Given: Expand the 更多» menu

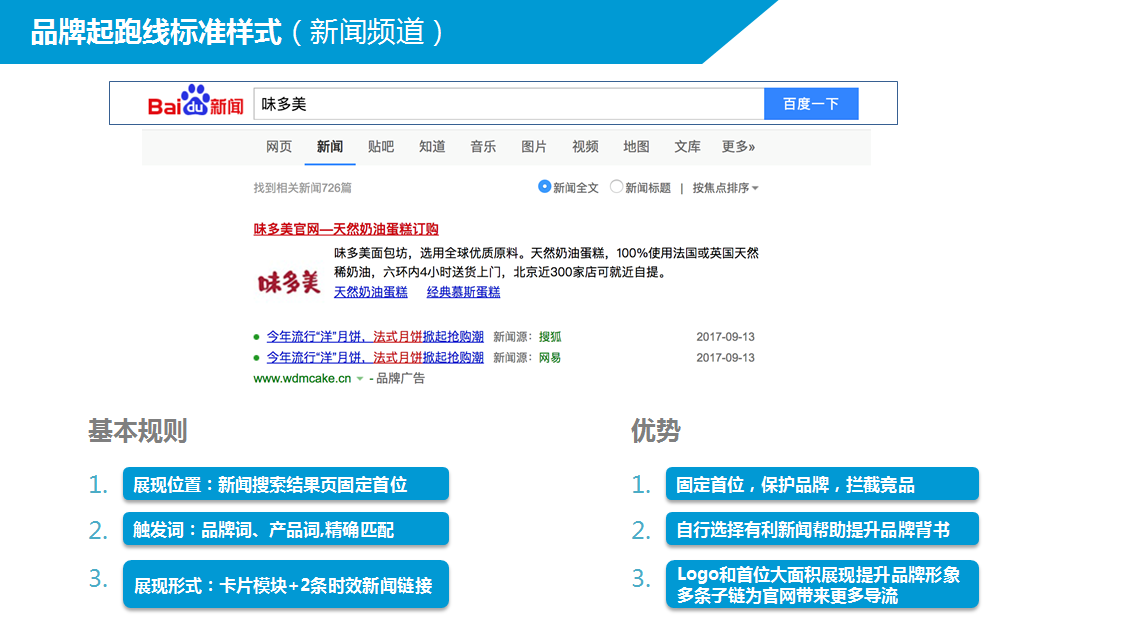Looking at the screenshot, I should point(738,147).
